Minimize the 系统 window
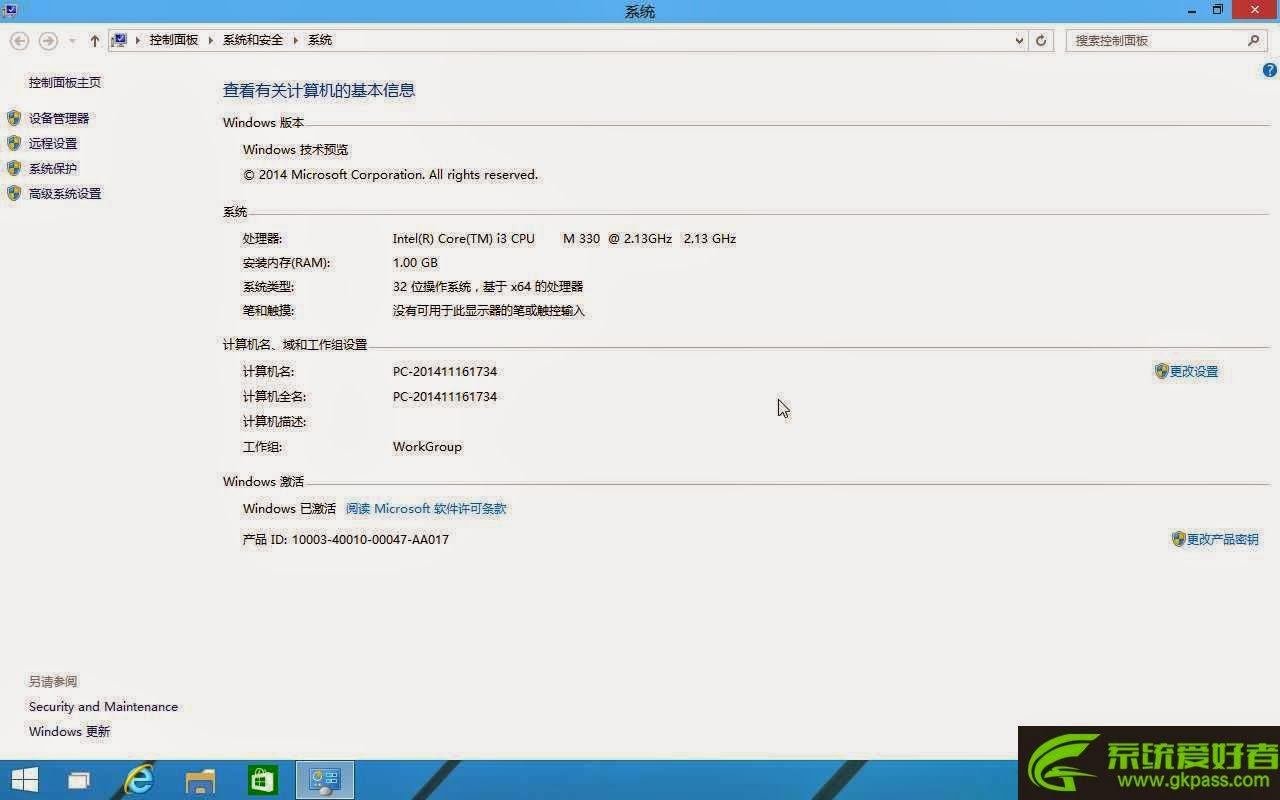This screenshot has width=1280, height=800. coord(1190,10)
